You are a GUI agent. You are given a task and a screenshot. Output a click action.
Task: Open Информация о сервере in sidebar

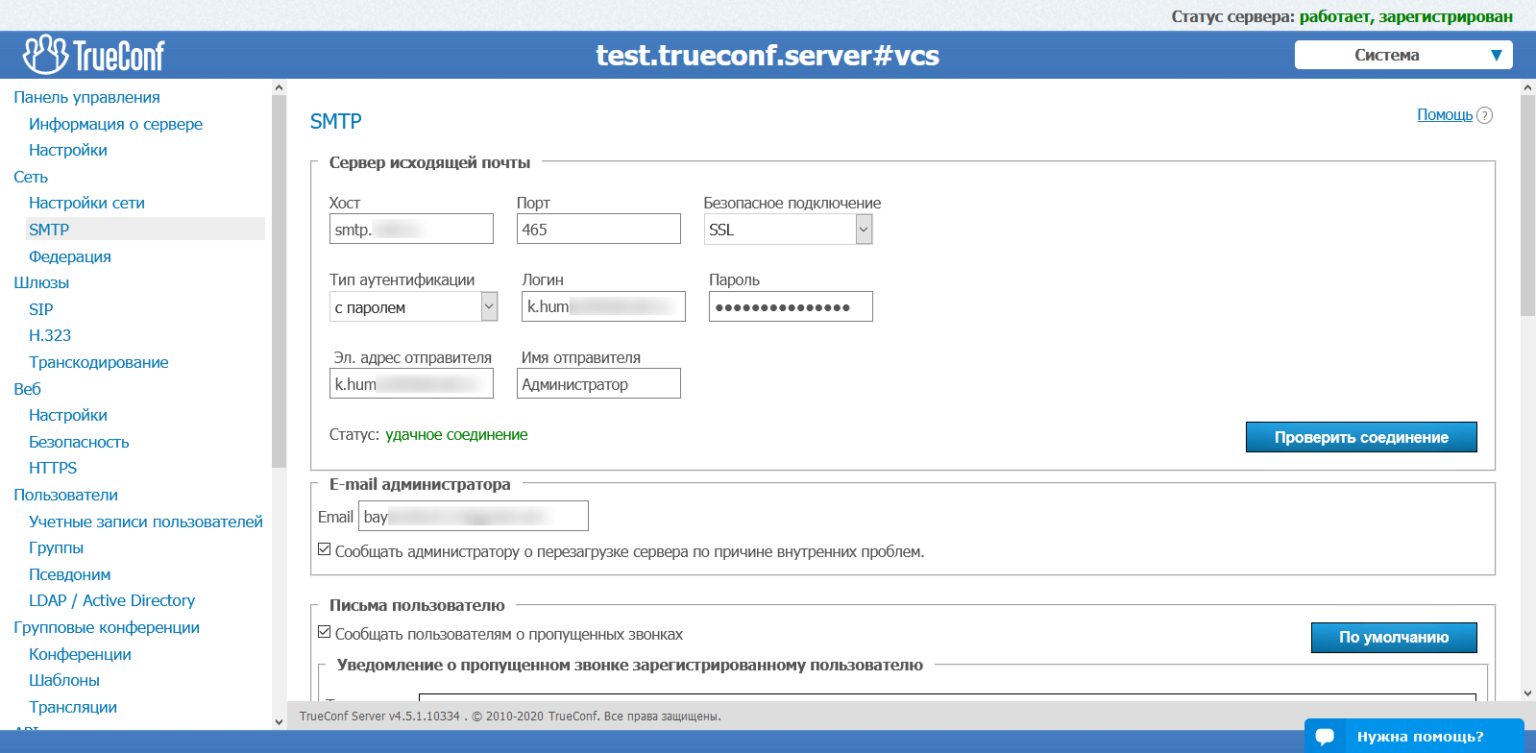pos(116,124)
